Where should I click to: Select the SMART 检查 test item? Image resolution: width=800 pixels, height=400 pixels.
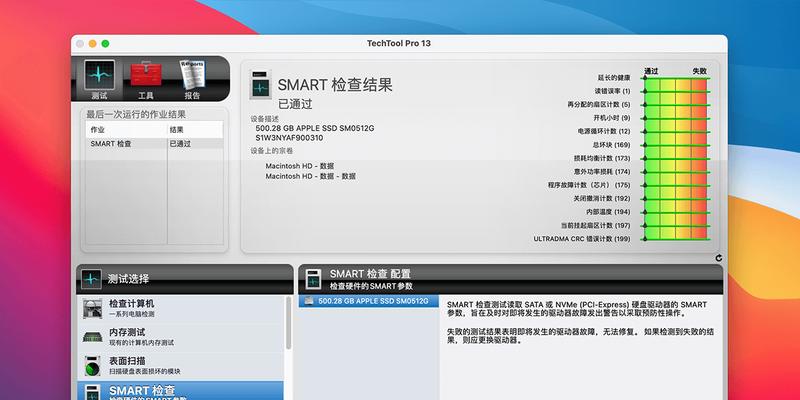(180, 391)
